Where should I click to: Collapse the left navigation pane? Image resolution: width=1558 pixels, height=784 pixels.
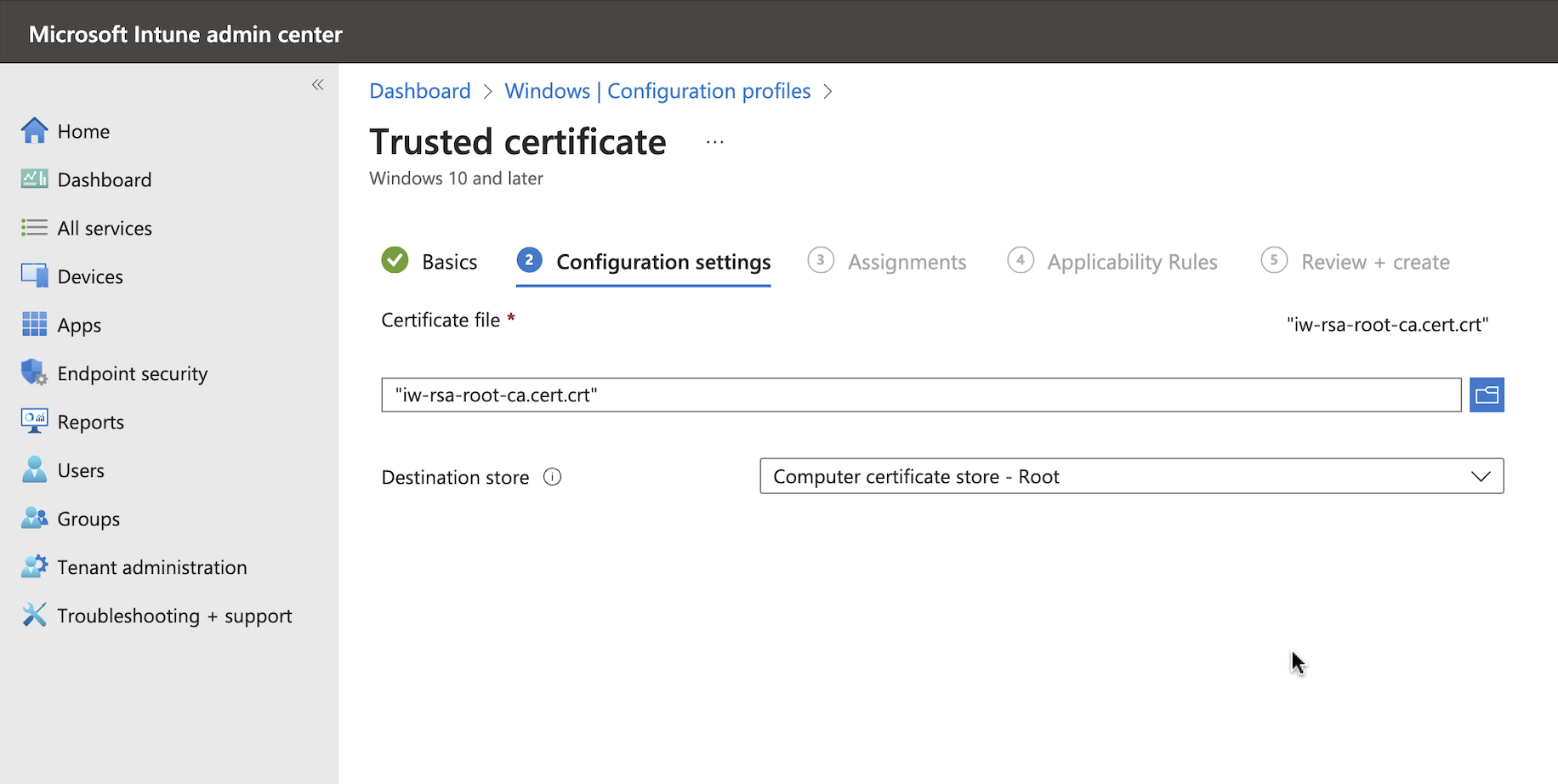317,85
